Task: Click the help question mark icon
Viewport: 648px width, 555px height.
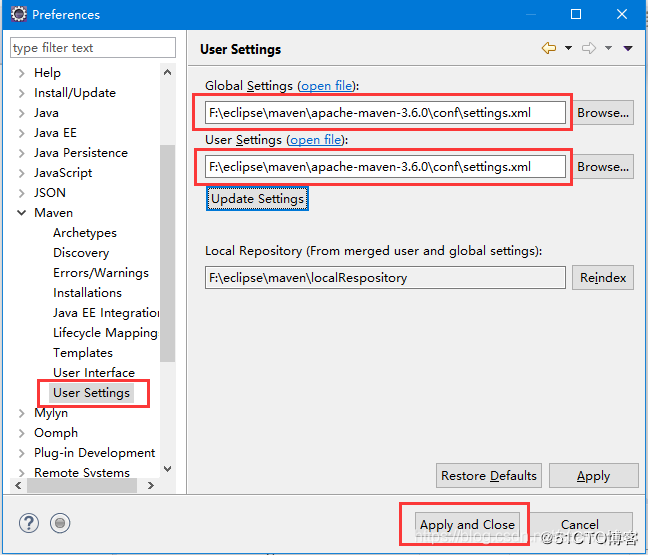Action: (29, 523)
